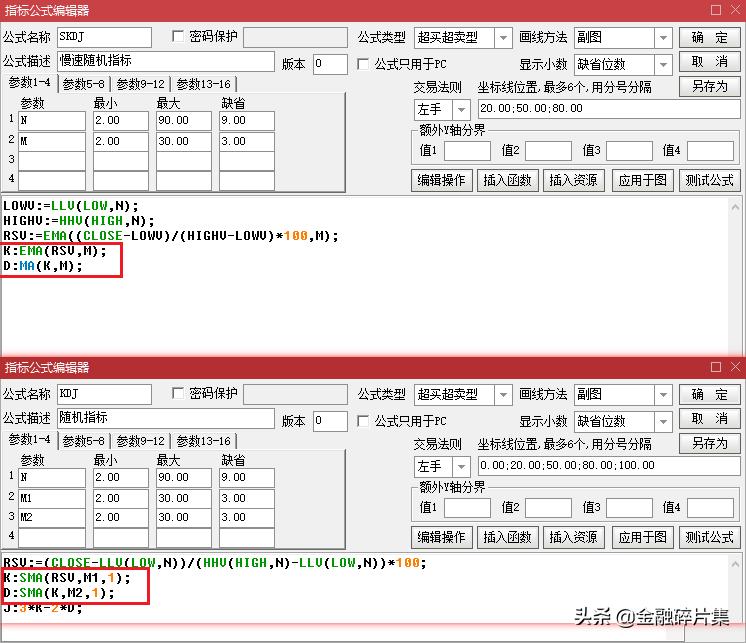This screenshot has height=643, width=746.
Task: Open 公式类型 dropdown in KDJ editor
Action: click(503, 395)
